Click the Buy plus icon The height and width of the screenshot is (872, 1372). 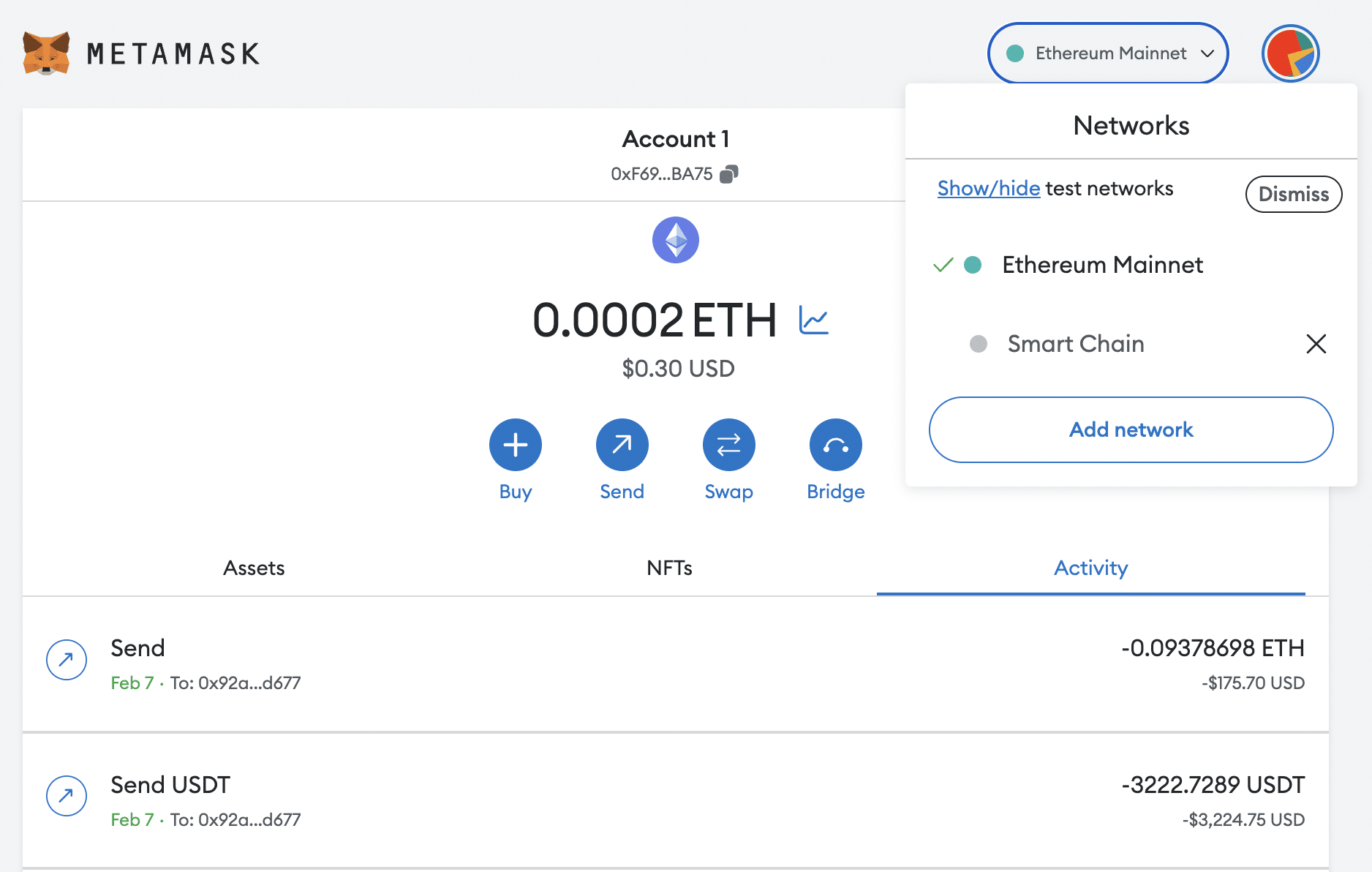516,445
